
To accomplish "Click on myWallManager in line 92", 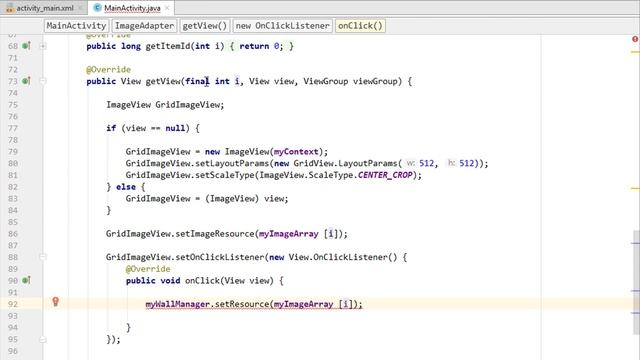I will 178,304.
